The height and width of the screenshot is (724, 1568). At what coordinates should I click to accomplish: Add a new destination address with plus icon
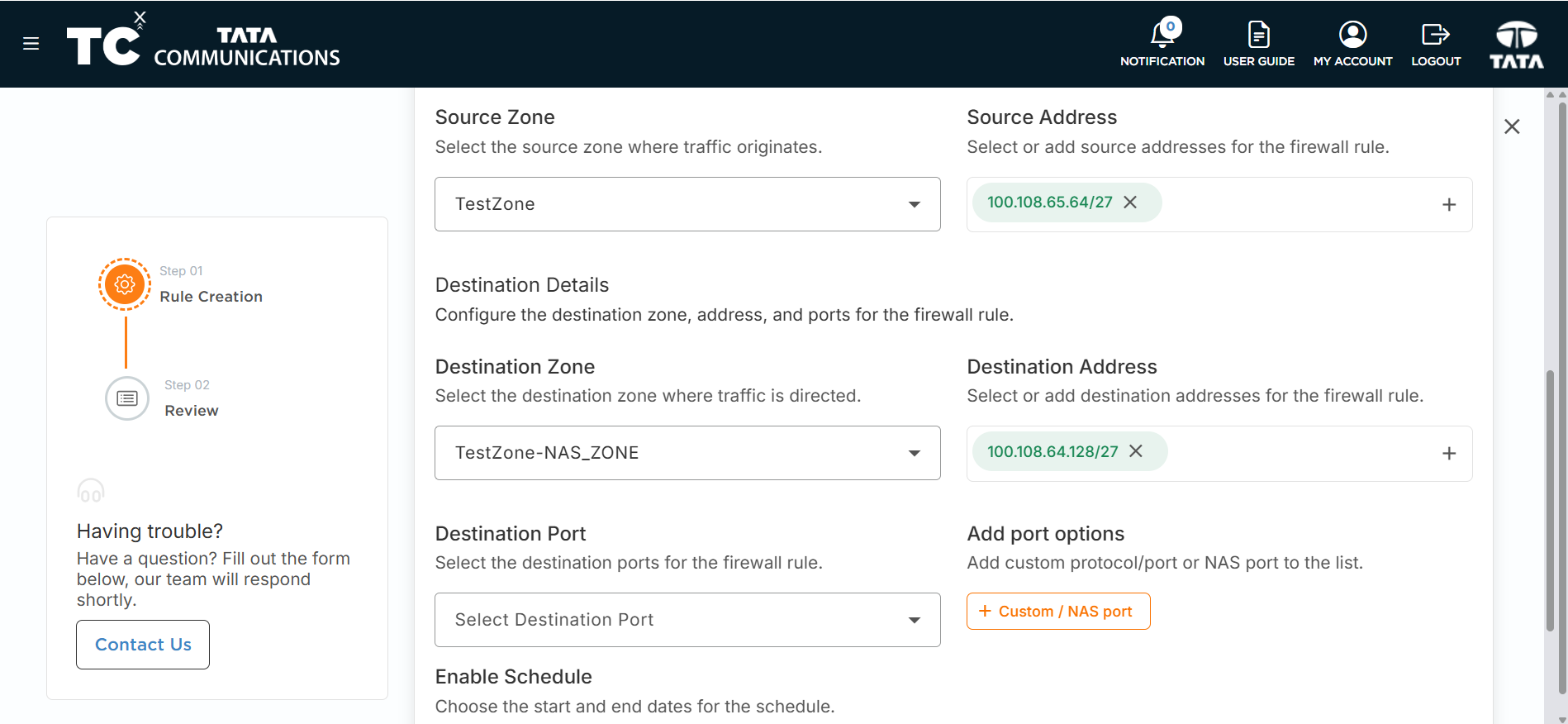1449,453
